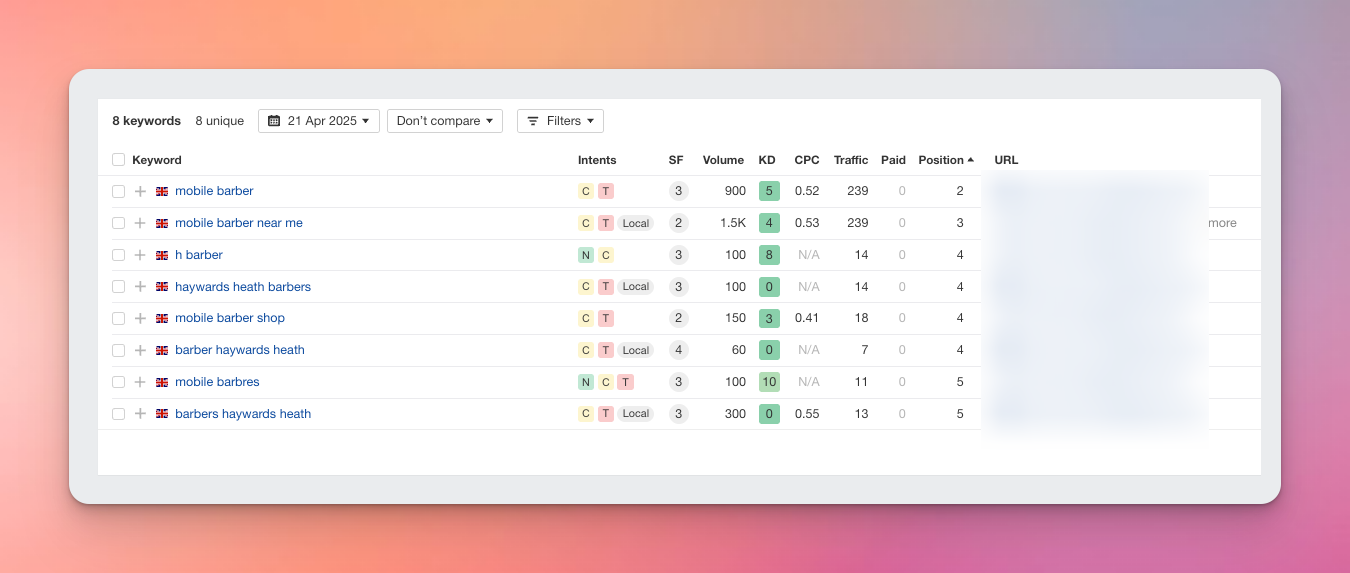Click the UK flag icon of 'h barber'
The image size is (1350, 573).
coord(162,255)
